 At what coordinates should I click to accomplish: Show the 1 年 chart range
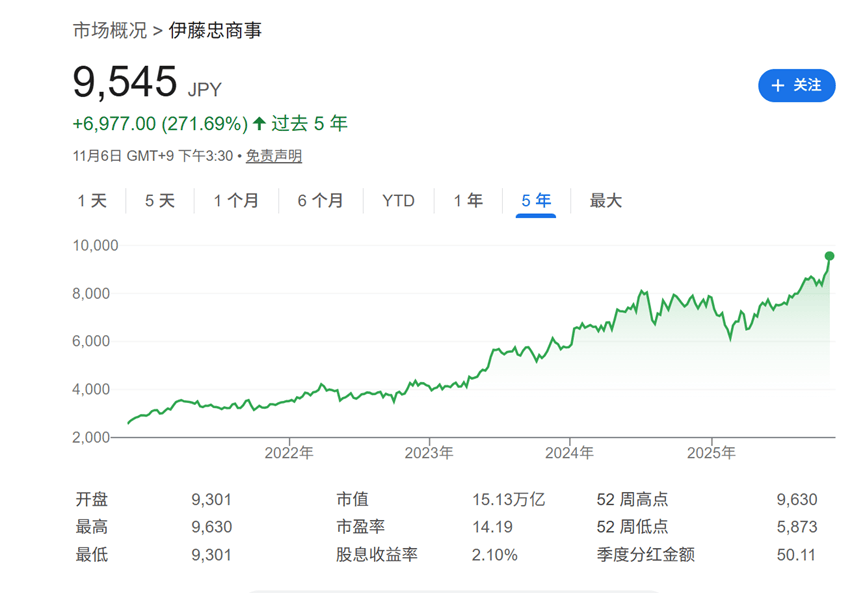coord(468,201)
